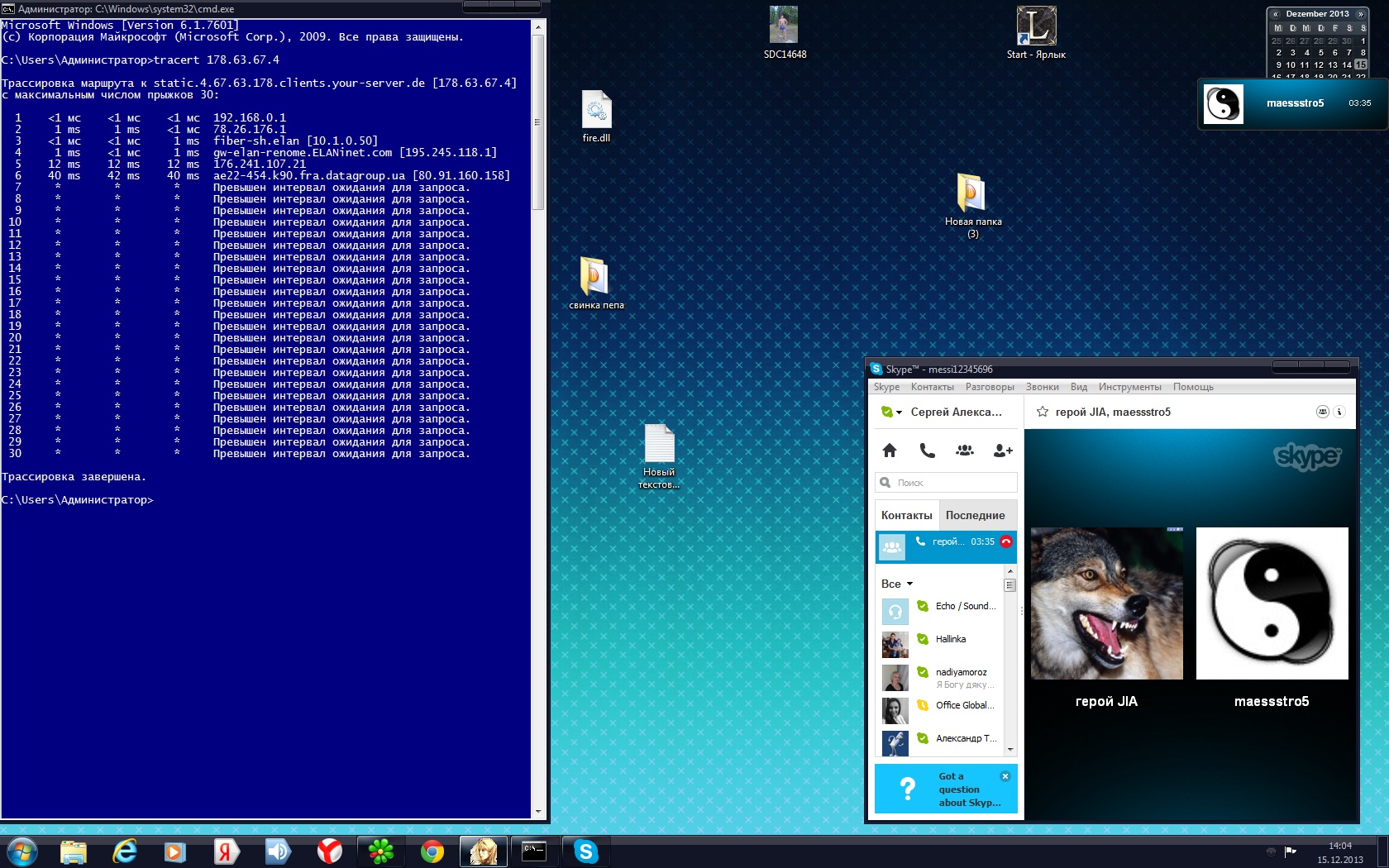Open the Инструменты menu
The width and height of the screenshot is (1389, 868).
[1129, 387]
